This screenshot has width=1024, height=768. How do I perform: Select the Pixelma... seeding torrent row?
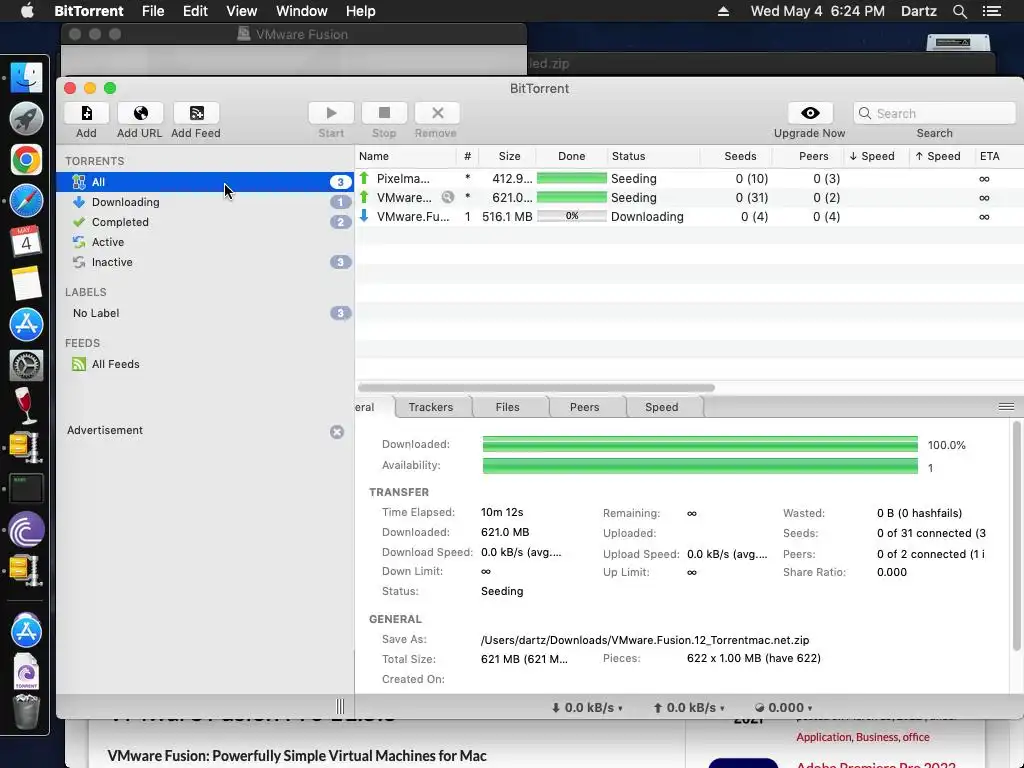[690, 178]
